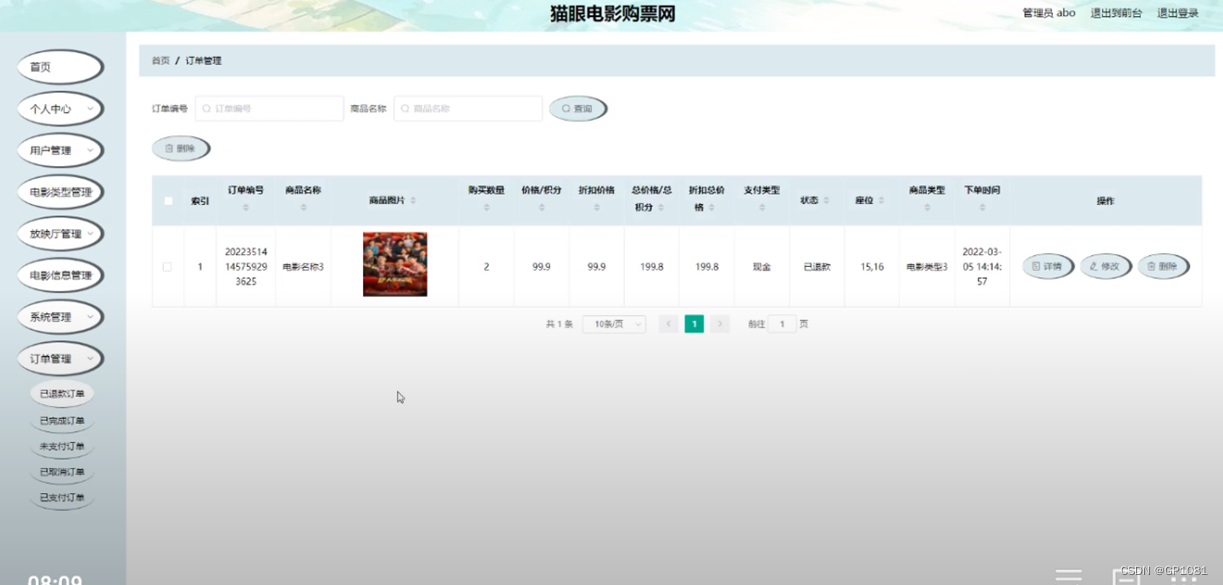Click the 查询 search button
The width and height of the screenshot is (1223, 585).
tap(578, 108)
